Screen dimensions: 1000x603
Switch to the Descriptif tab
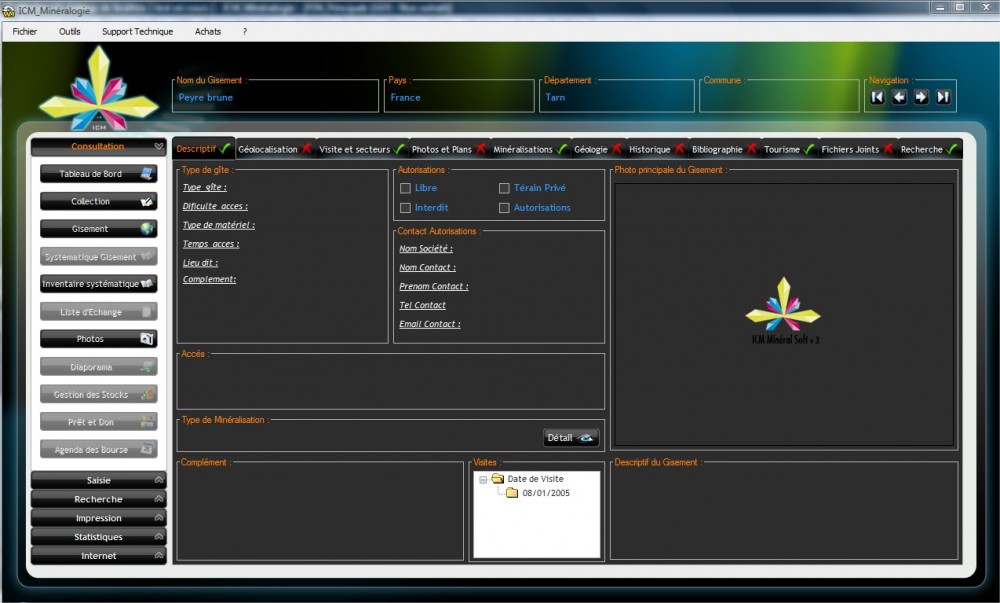click(203, 149)
